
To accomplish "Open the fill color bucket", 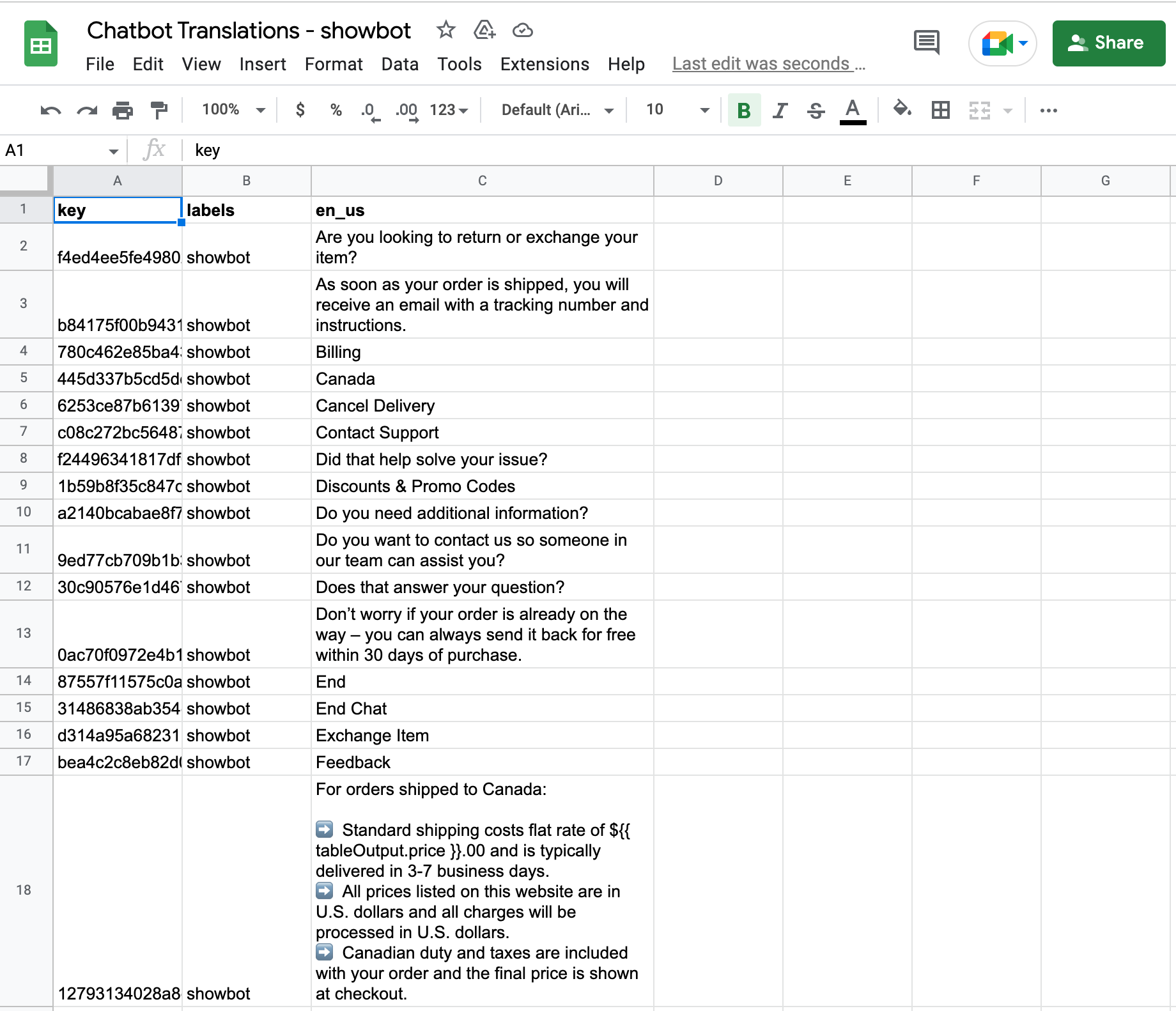I will pyautogui.click(x=902, y=110).
